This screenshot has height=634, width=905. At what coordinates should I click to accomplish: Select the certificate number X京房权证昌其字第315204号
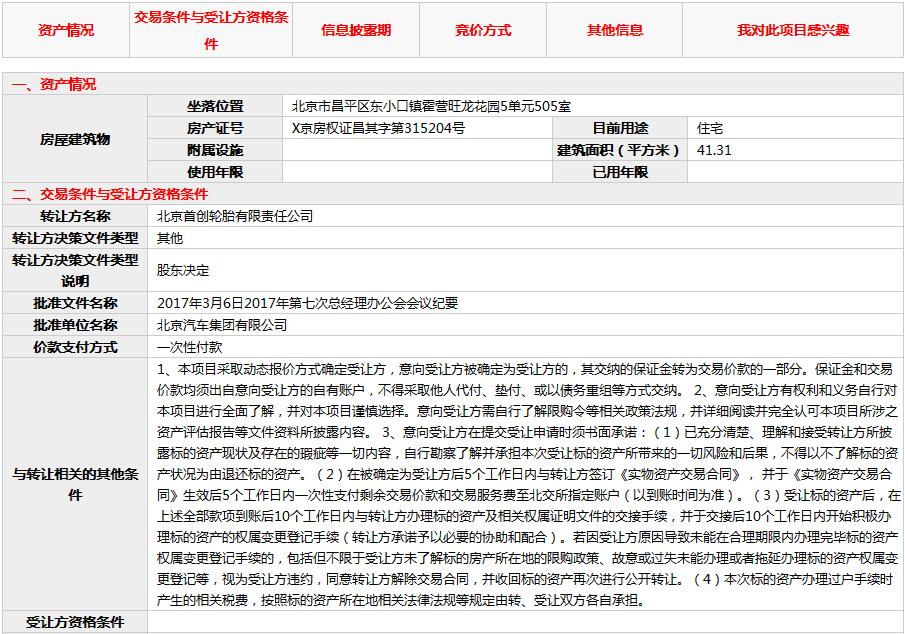click(x=378, y=128)
